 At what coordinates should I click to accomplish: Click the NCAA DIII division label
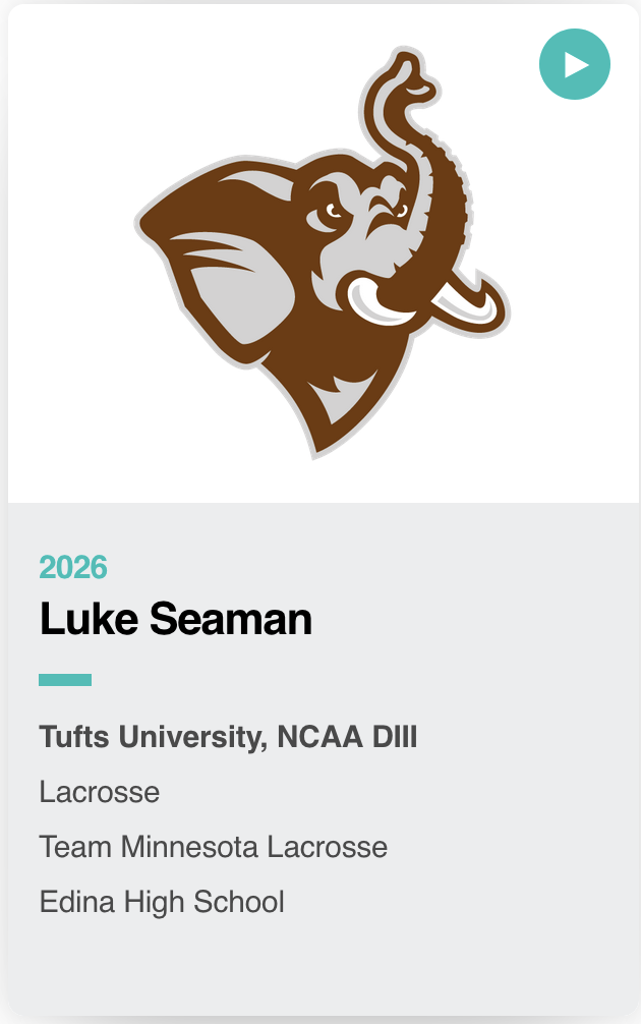pyautogui.click(x=347, y=738)
